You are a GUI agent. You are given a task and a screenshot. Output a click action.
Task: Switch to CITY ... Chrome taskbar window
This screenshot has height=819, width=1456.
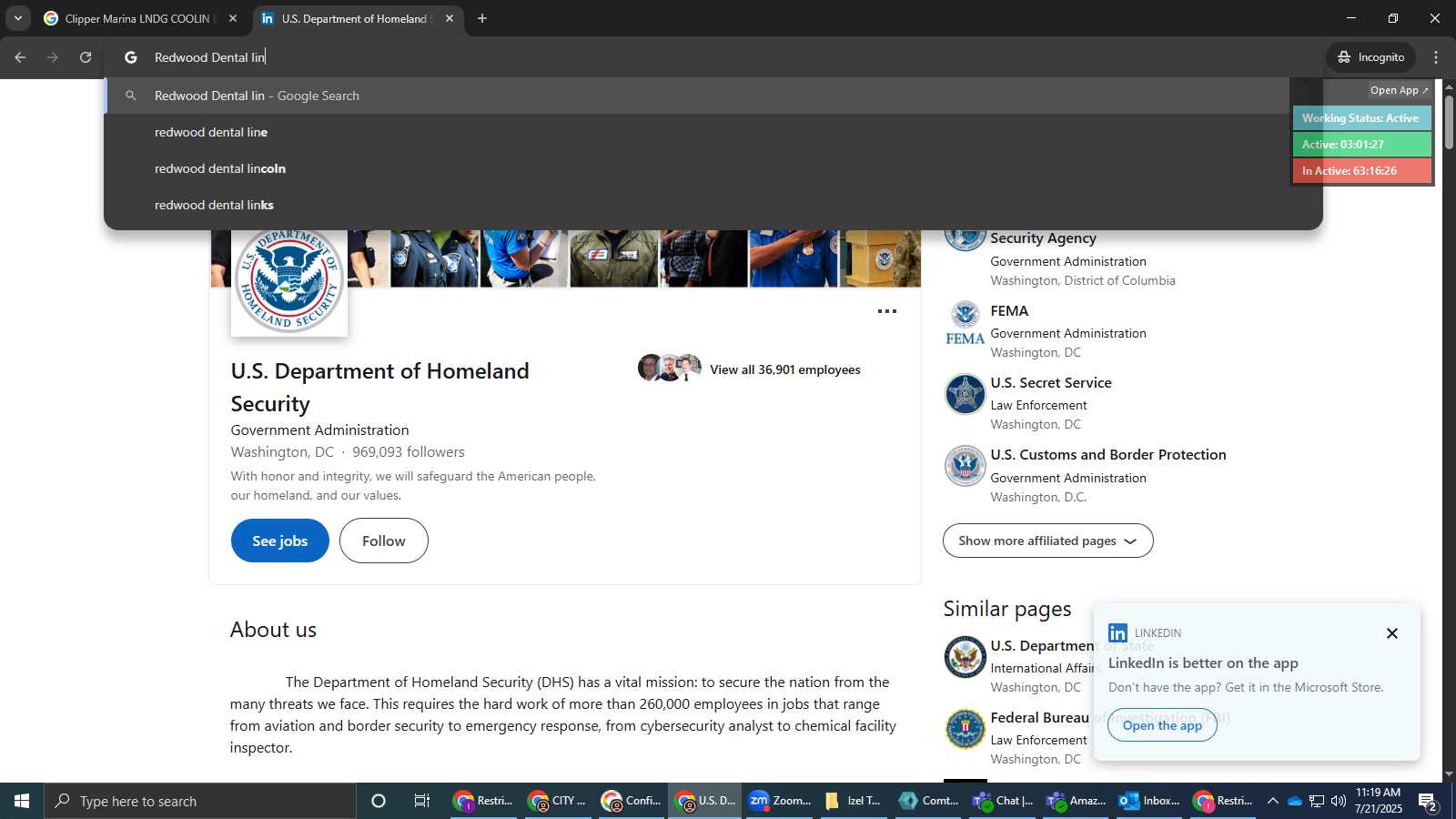click(x=558, y=801)
